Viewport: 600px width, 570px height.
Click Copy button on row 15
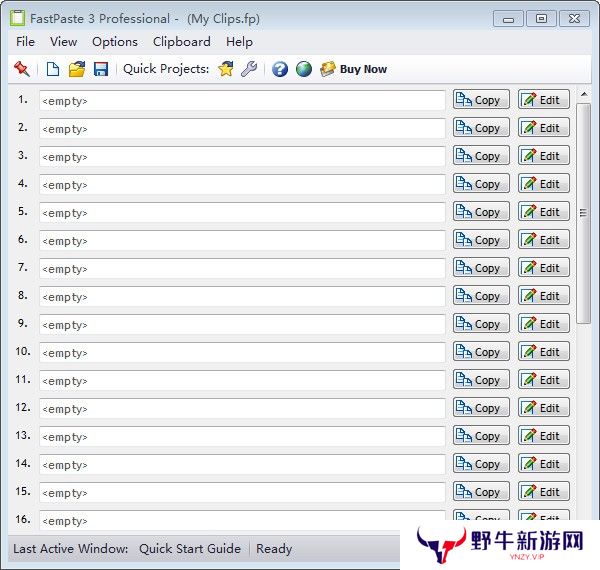[x=481, y=491]
